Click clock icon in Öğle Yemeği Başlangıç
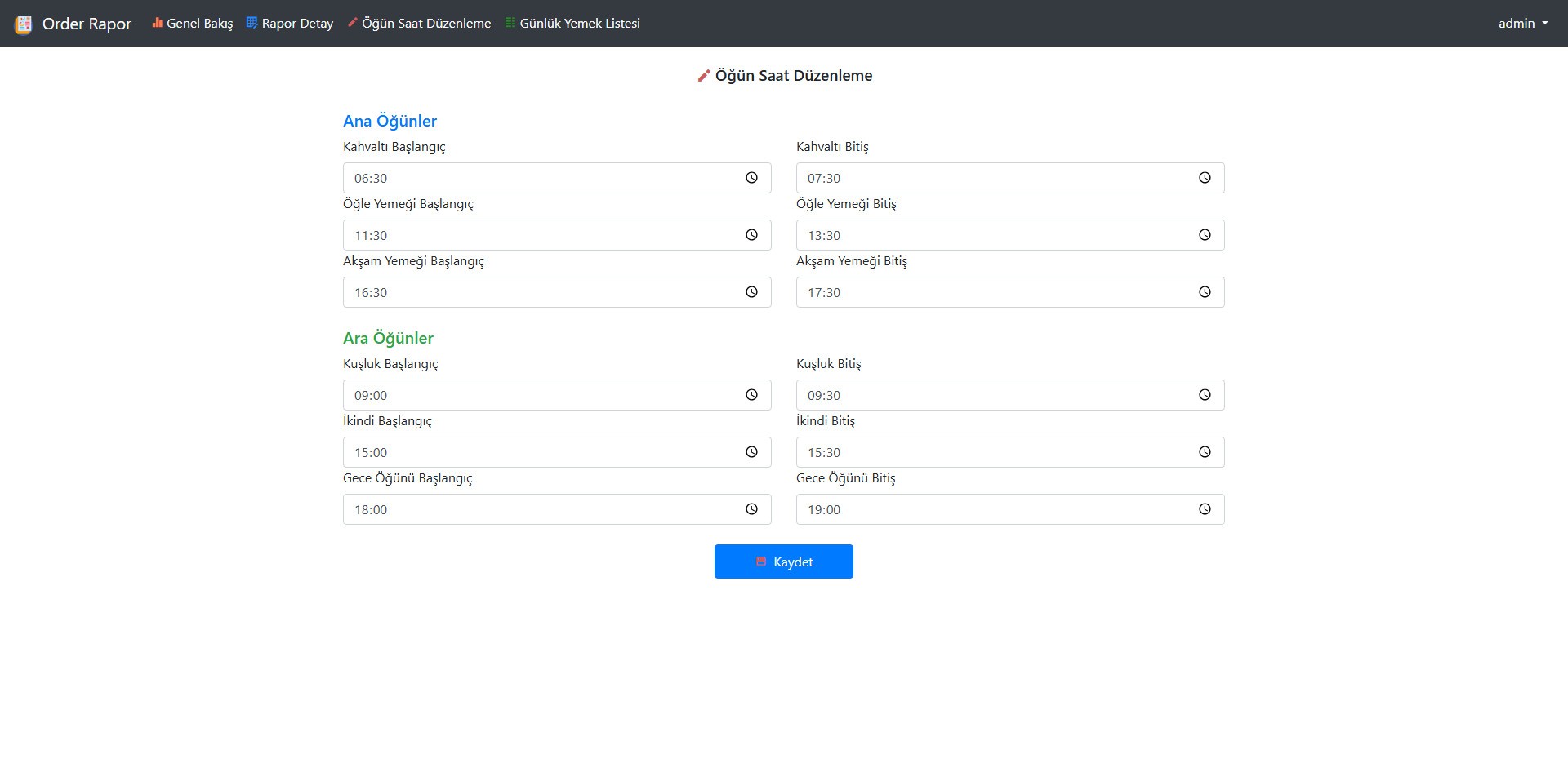This screenshot has width=1568, height=777. click(751, 235)
